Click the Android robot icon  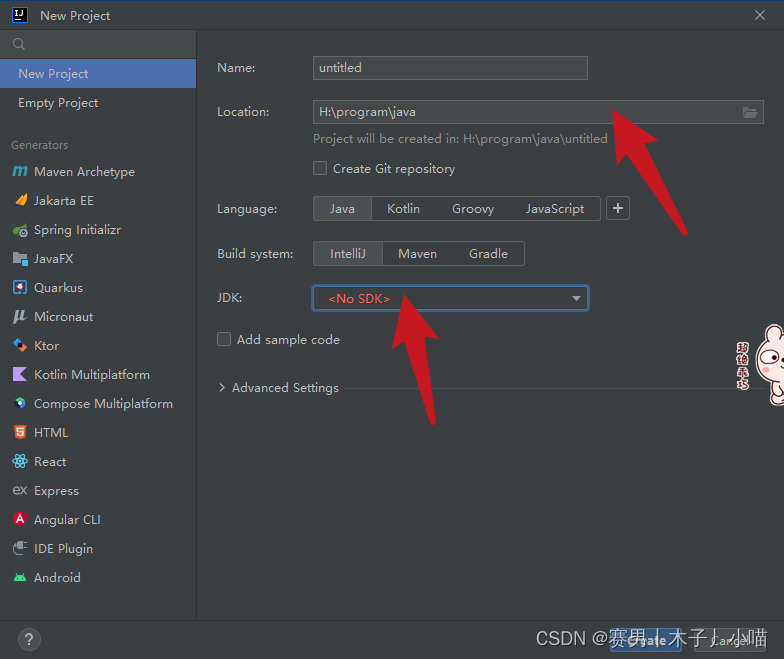click(x=20, y=578)
